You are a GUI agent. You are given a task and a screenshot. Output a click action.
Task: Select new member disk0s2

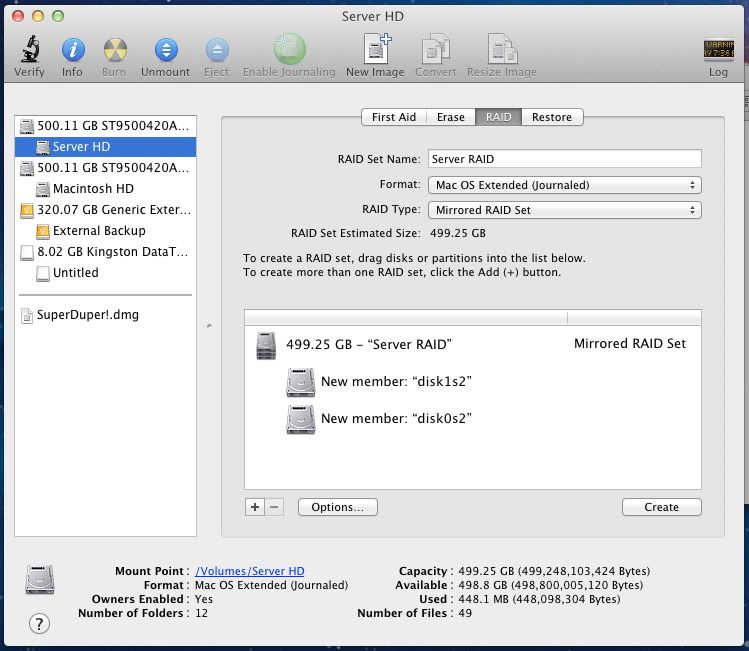tap(472, 419)
